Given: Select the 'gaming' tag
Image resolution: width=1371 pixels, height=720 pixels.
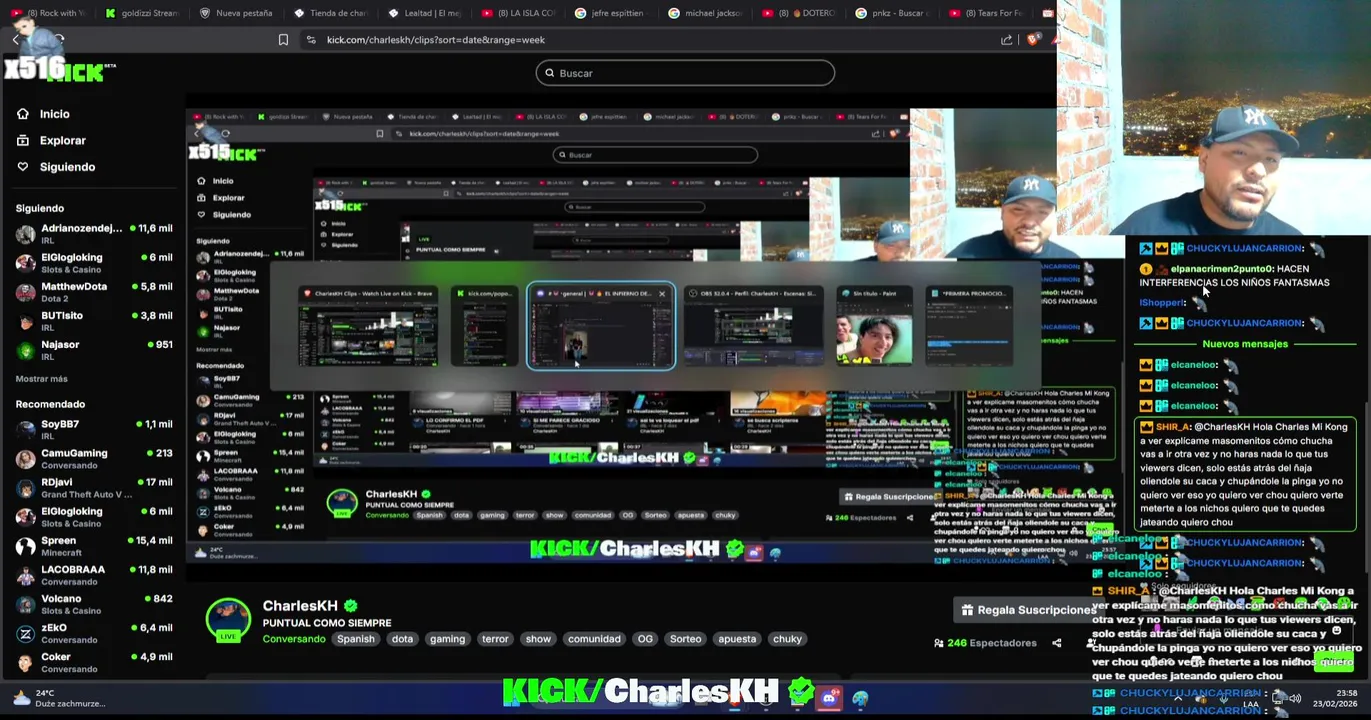Looking at the screenshot, I should pos(447,639).
